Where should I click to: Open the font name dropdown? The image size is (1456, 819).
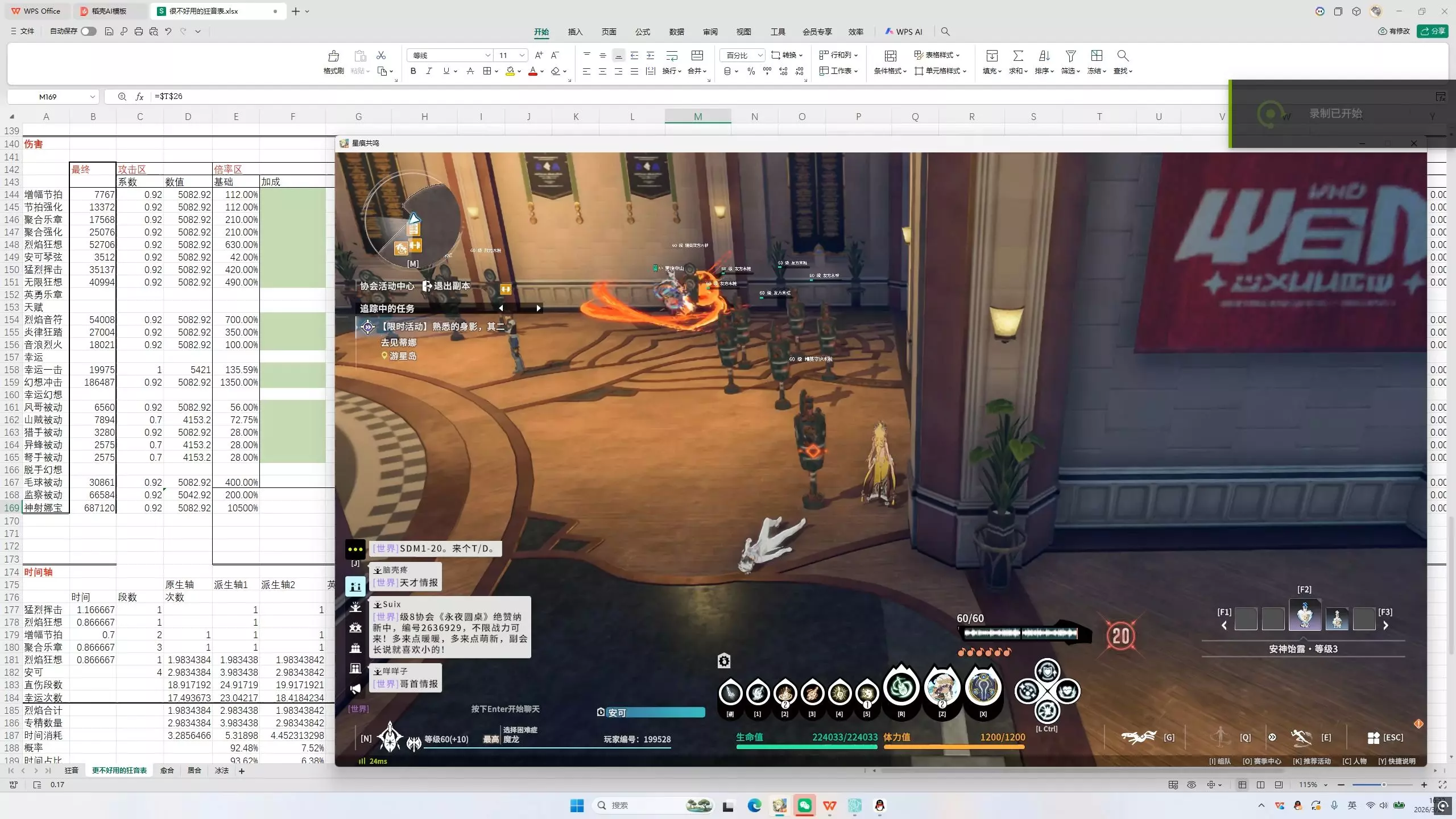coord(487,55)
